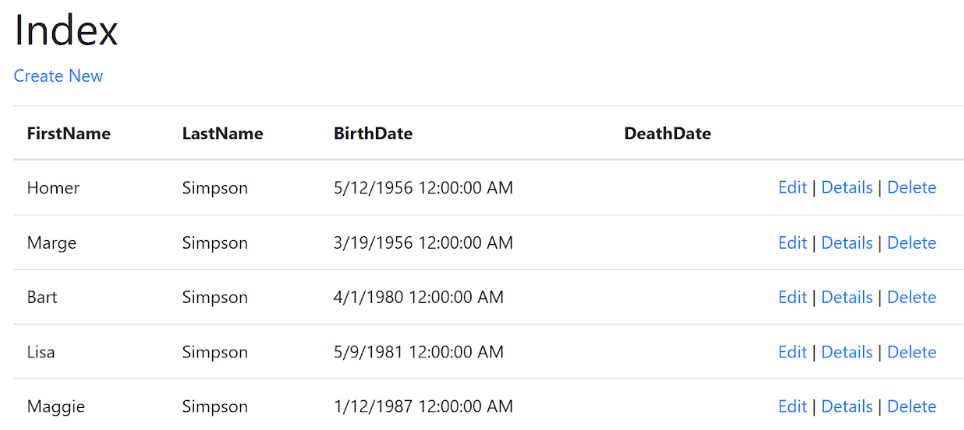Edit Bart Simpson's entry
This screenshot has width=964, height=430.
tap(792, 297)
